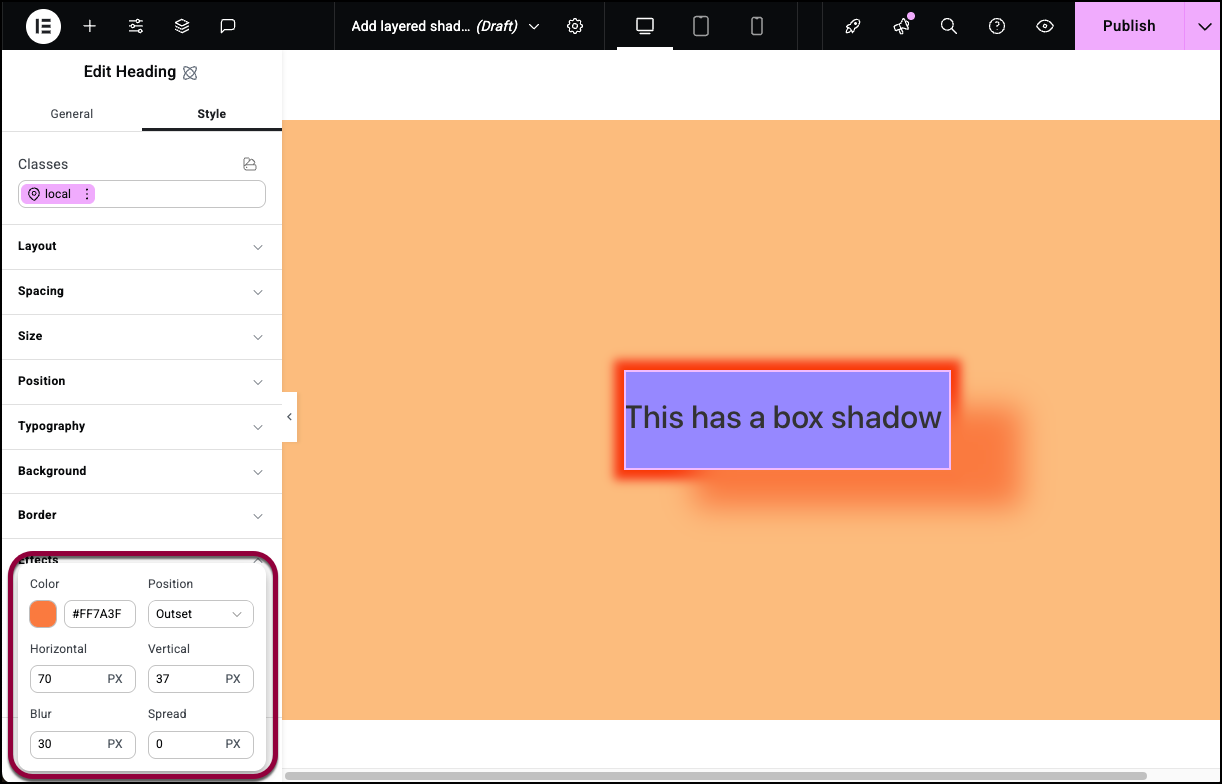Switch to desktop device view
The height and width of the screenshot is (784, 1222).
pos(645,26)
